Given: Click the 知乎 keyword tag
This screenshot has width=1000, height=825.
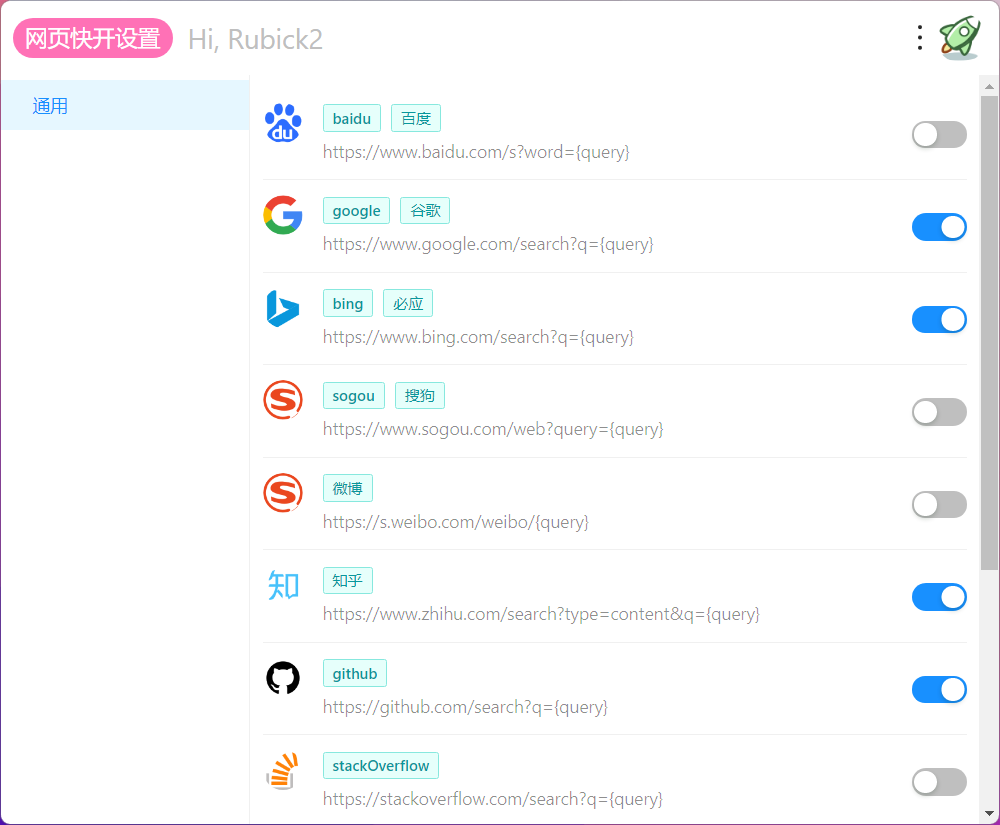Looking at the screenshot, I should click(348, 581).
